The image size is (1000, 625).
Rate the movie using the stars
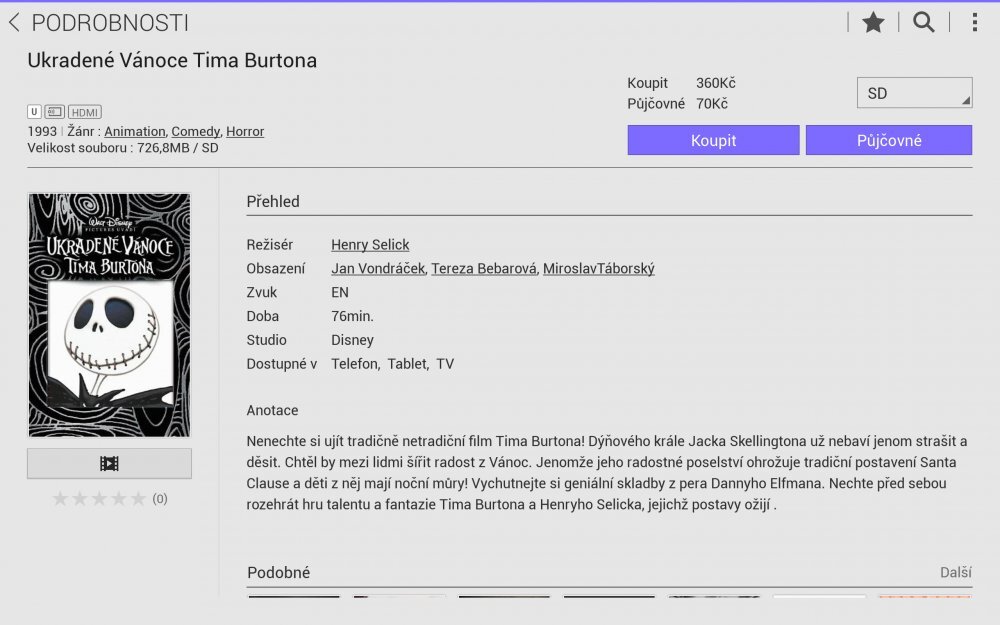coord(98,499)
